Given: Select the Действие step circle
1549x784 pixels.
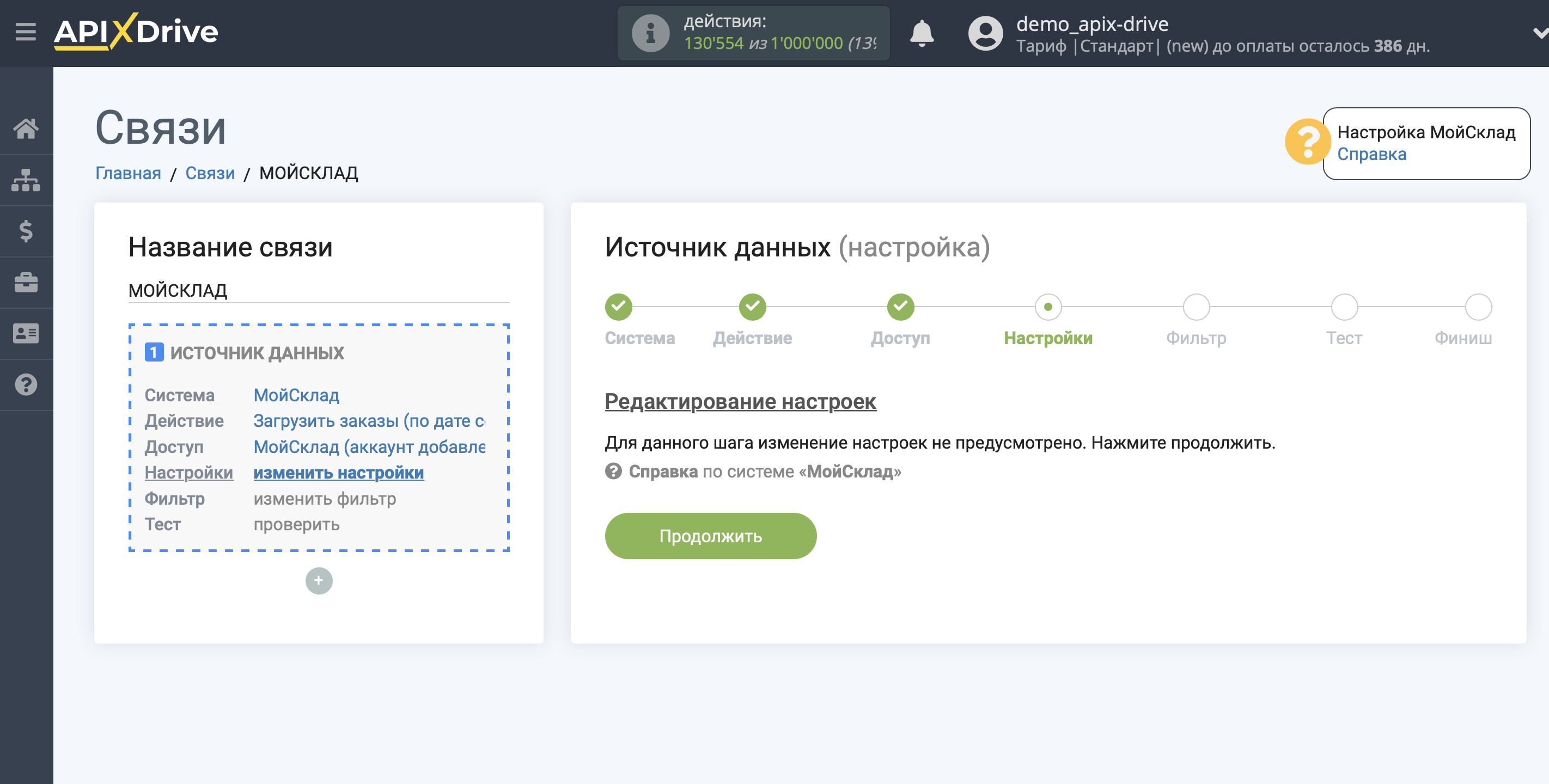Looking at the screenshot, I should pos(752,307).
